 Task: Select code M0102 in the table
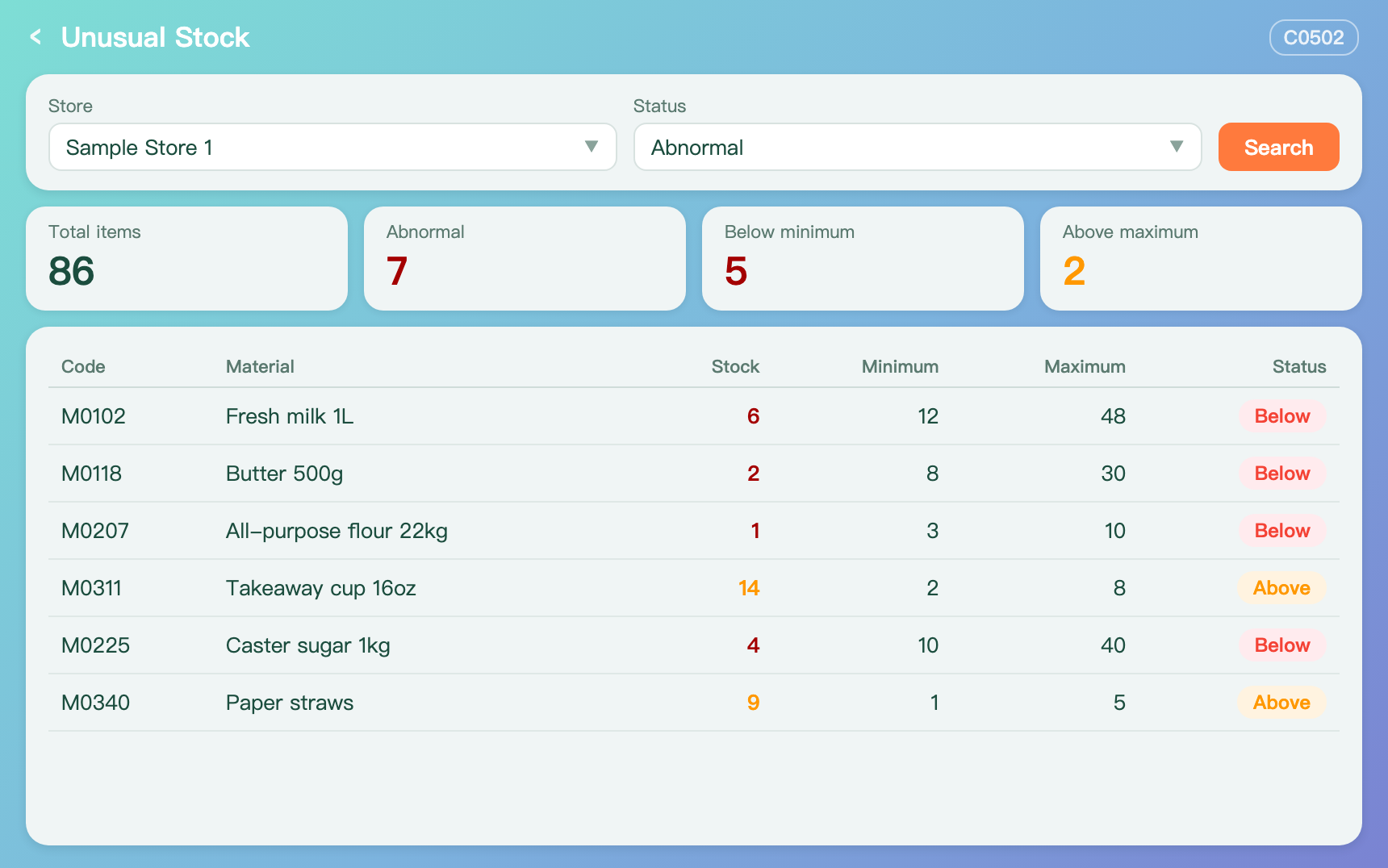94,416
